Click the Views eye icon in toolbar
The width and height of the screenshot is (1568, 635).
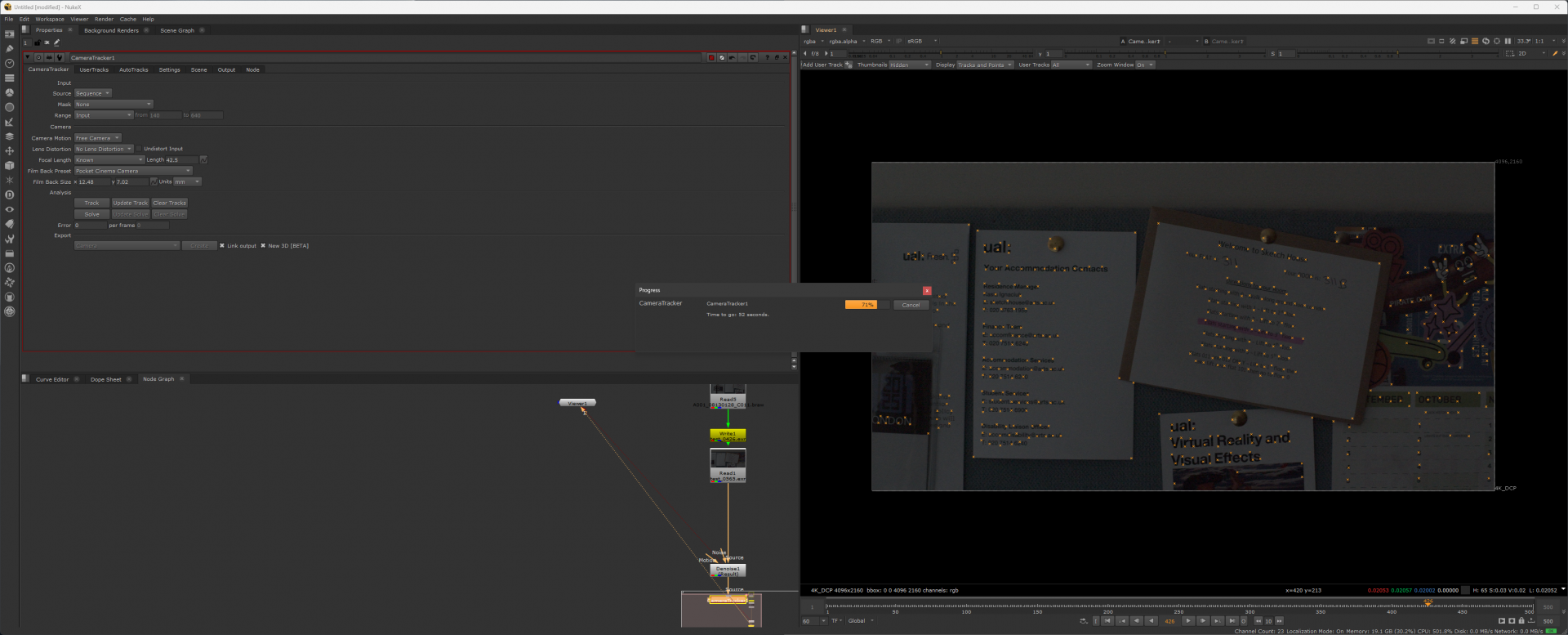point(9,209)
